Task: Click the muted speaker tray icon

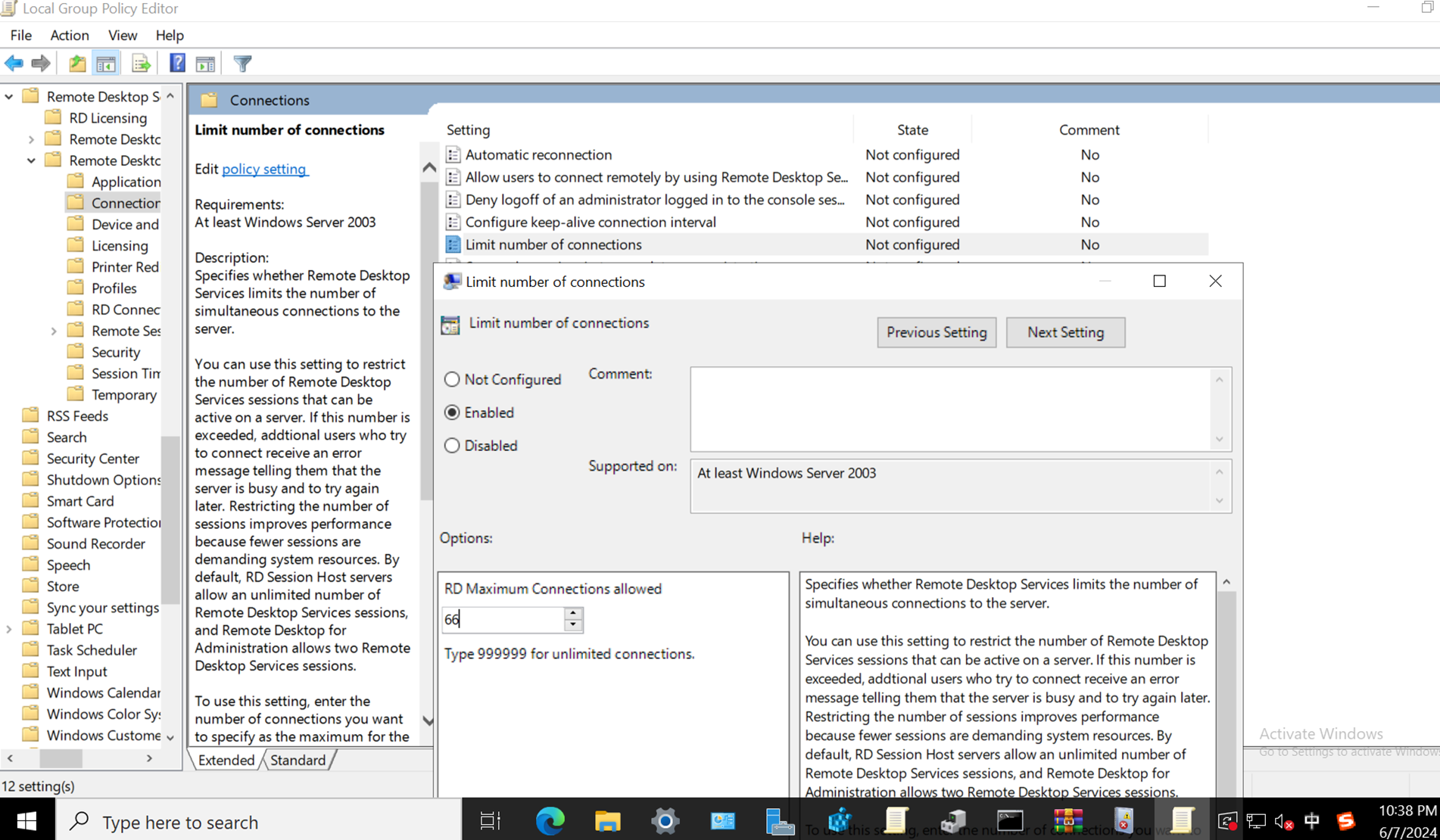Action: point(1283,822)
